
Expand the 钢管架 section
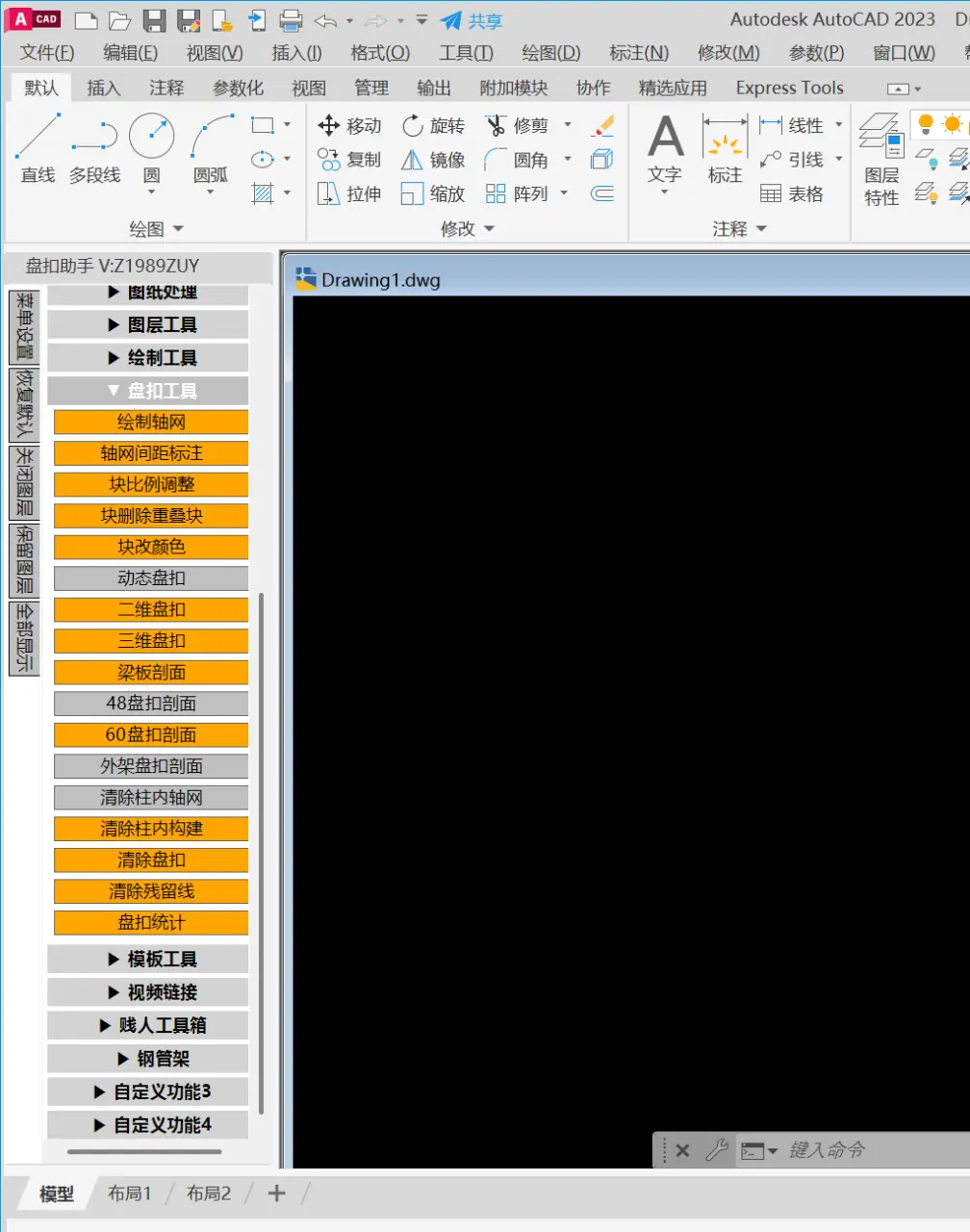pos(148,1059)
